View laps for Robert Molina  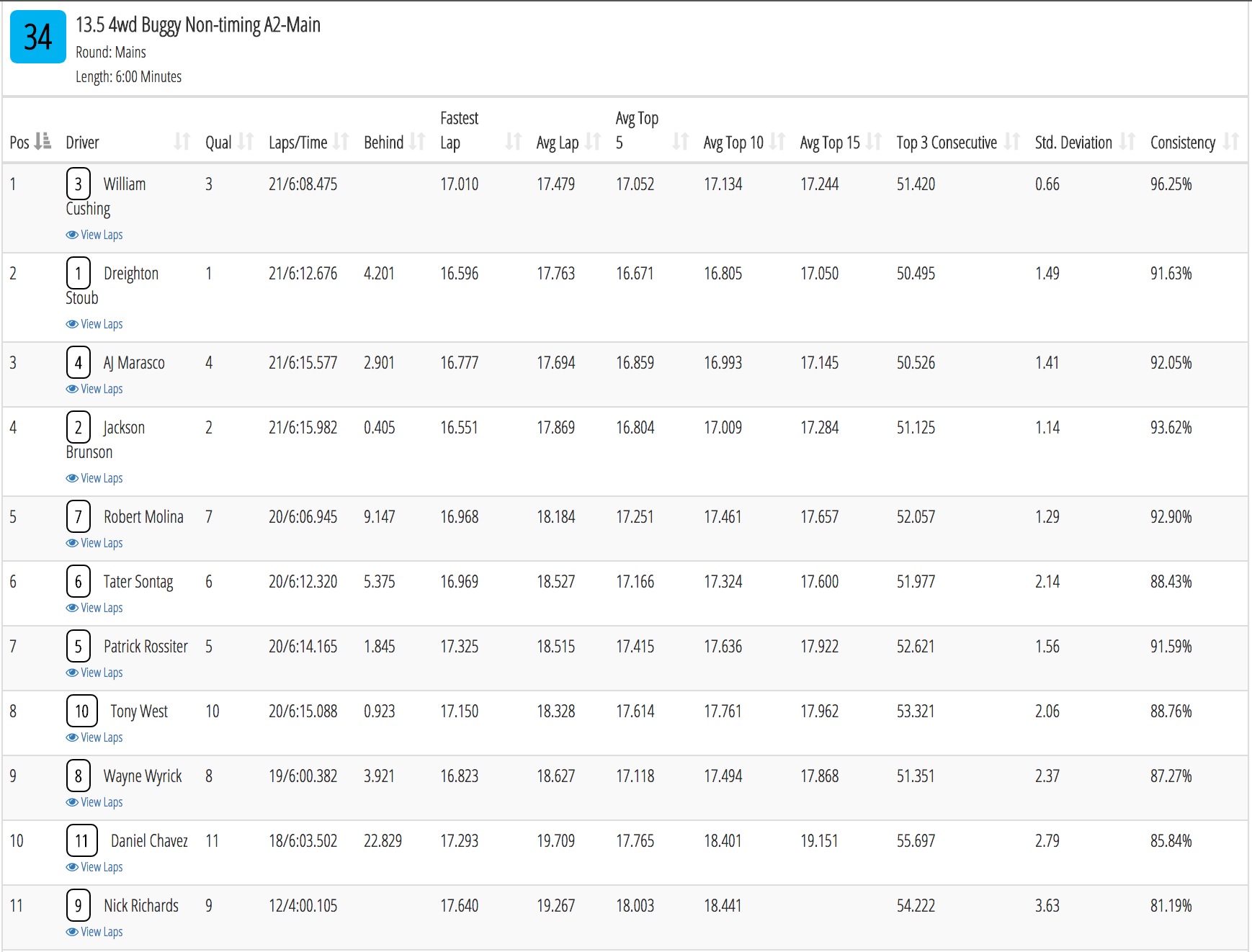pos(94,543)
